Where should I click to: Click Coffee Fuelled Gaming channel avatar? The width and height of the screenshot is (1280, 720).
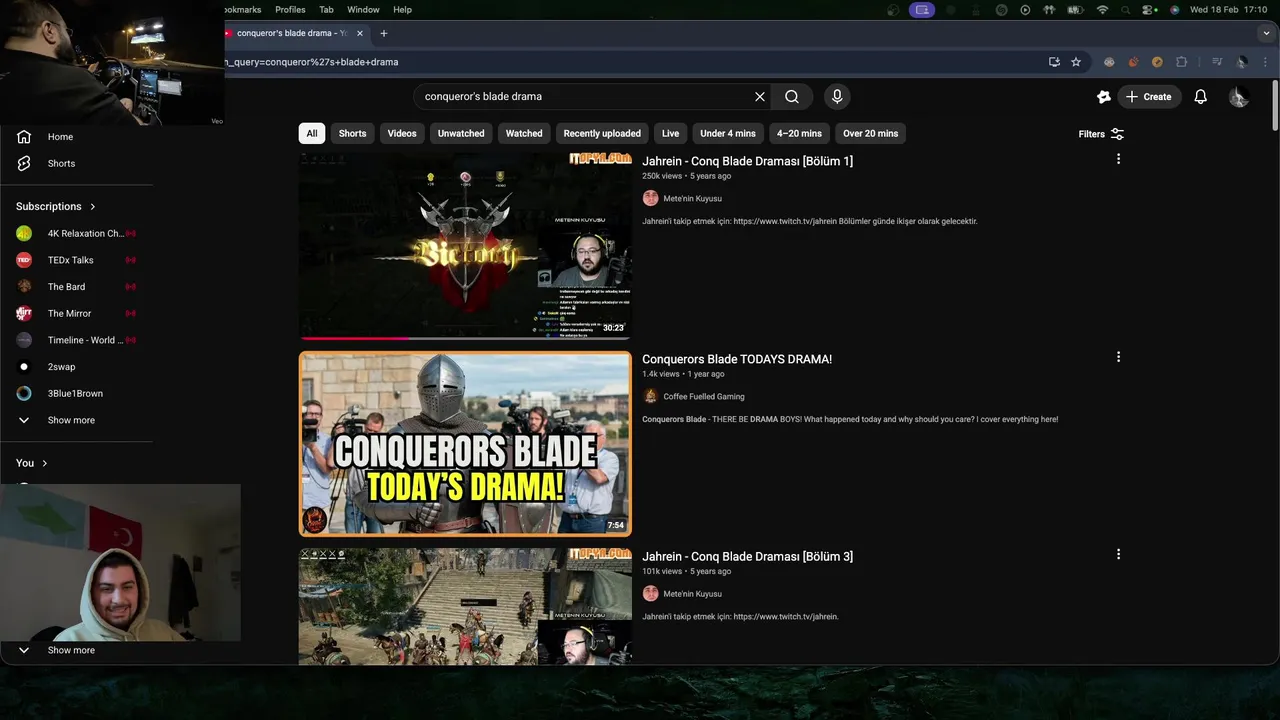[650, 396]
